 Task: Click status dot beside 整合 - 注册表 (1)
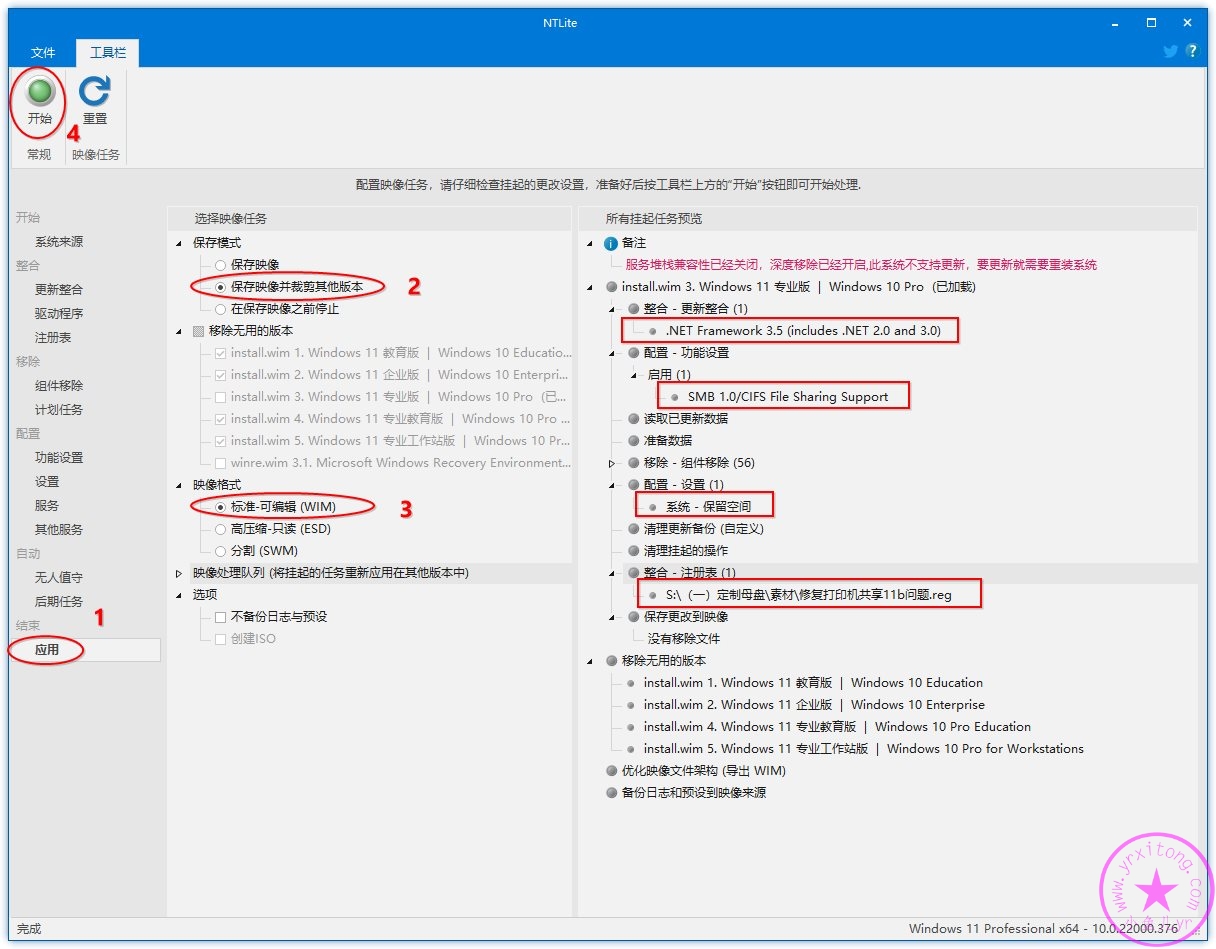tap(633, 573)
